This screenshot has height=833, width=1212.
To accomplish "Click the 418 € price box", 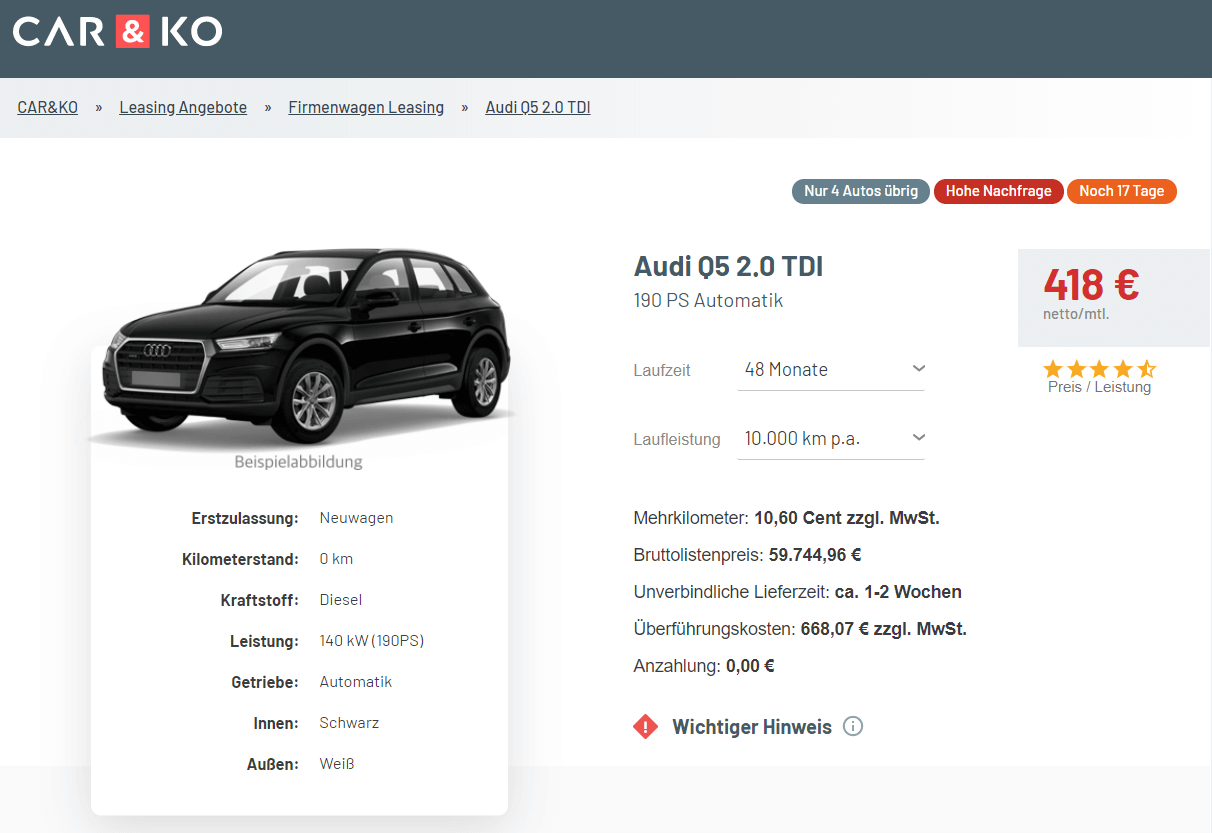I will (1114, 297).
